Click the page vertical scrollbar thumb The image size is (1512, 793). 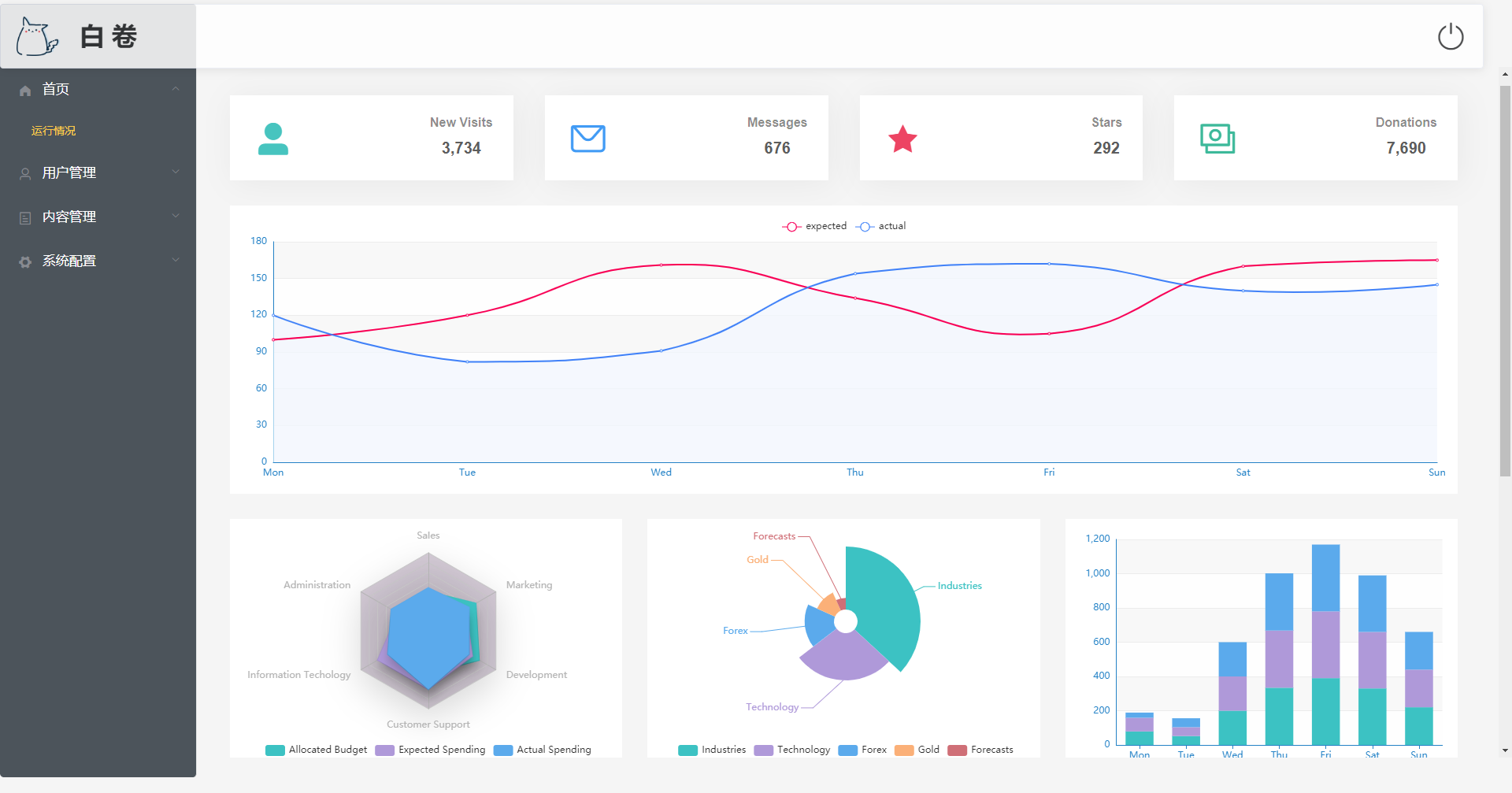(x=1505, y=281)
